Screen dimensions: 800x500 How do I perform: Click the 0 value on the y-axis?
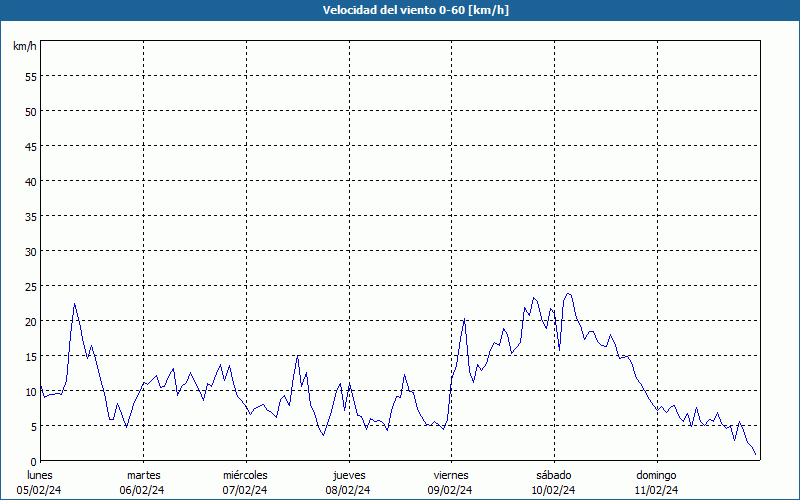[x=34, y=462]
